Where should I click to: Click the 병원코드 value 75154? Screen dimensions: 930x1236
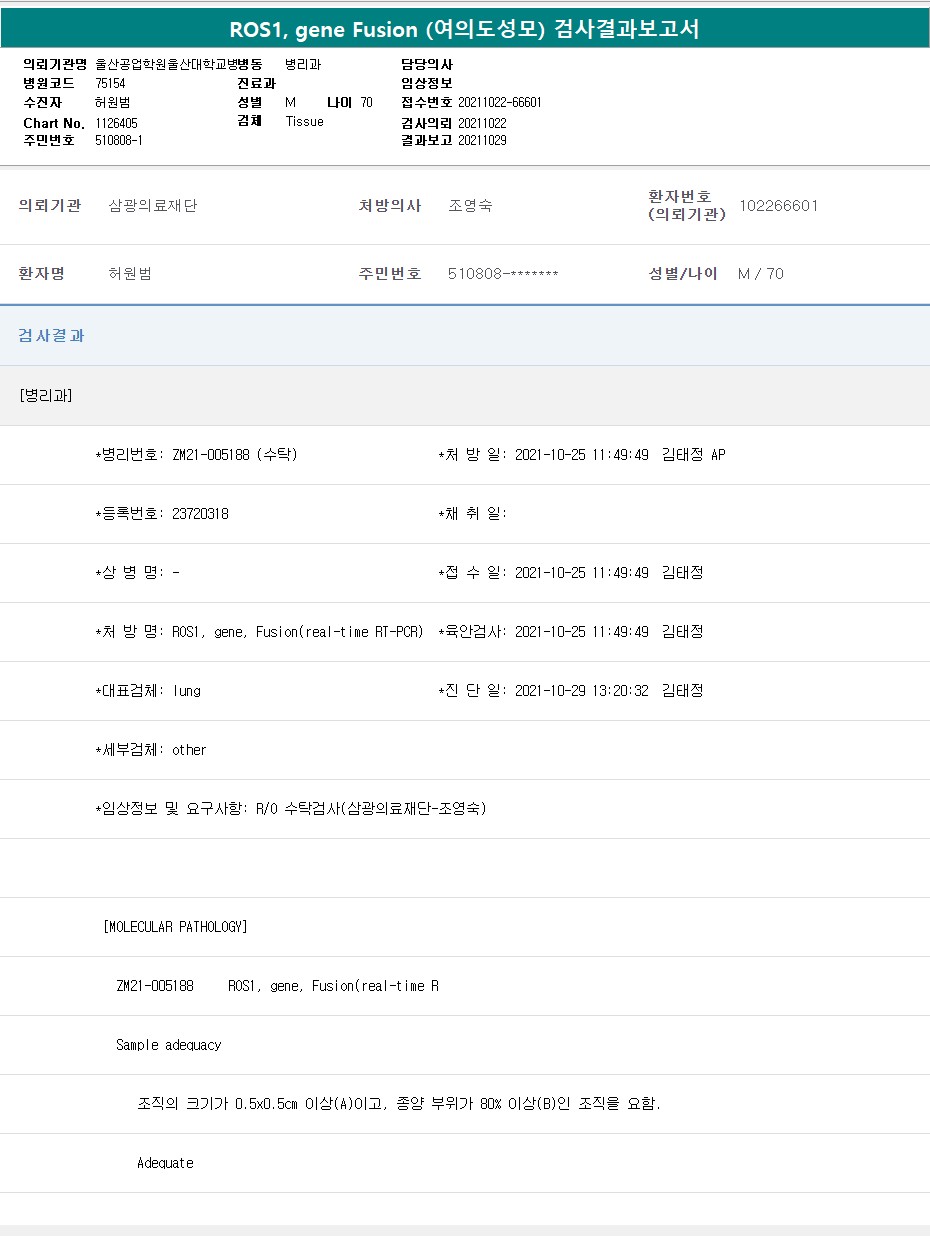pos(110,83)
